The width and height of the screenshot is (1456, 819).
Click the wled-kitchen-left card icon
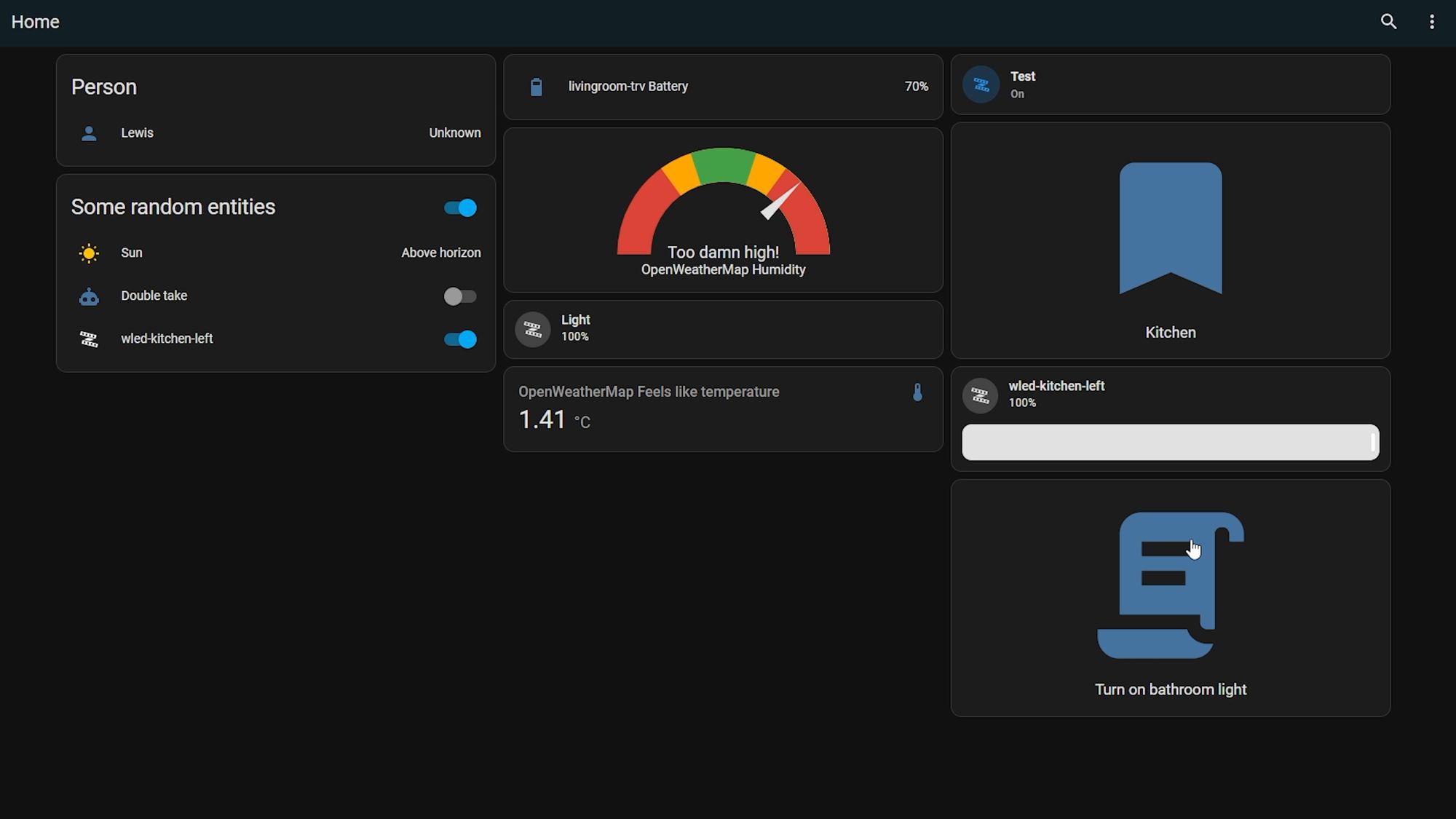(980, 394)
